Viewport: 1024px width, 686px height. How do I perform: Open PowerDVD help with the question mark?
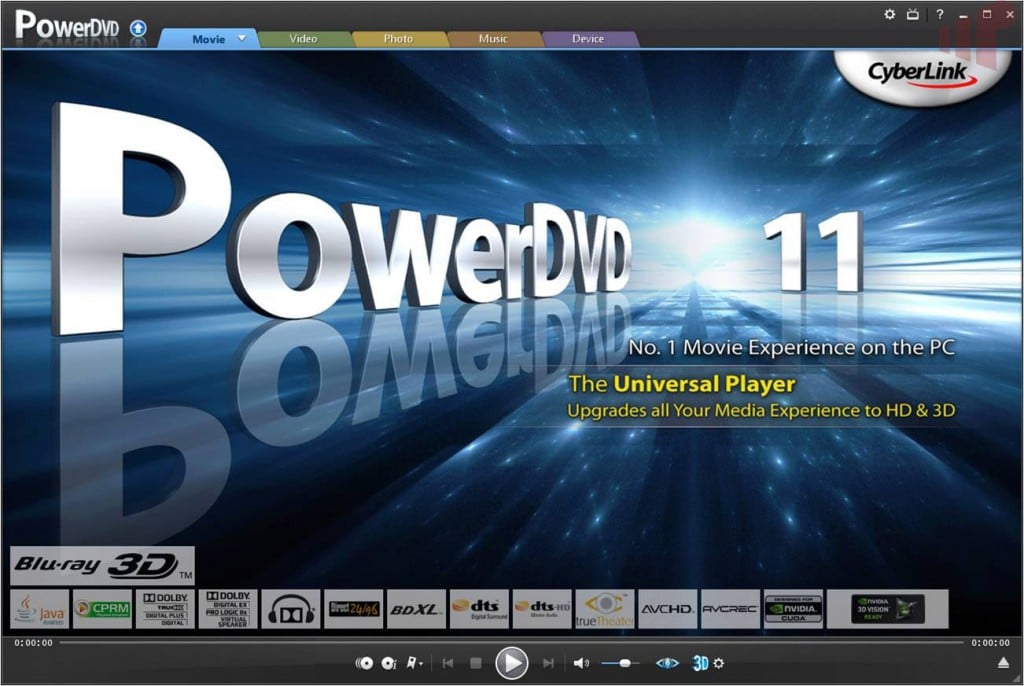pyautogui.click(x=940, y=14)
